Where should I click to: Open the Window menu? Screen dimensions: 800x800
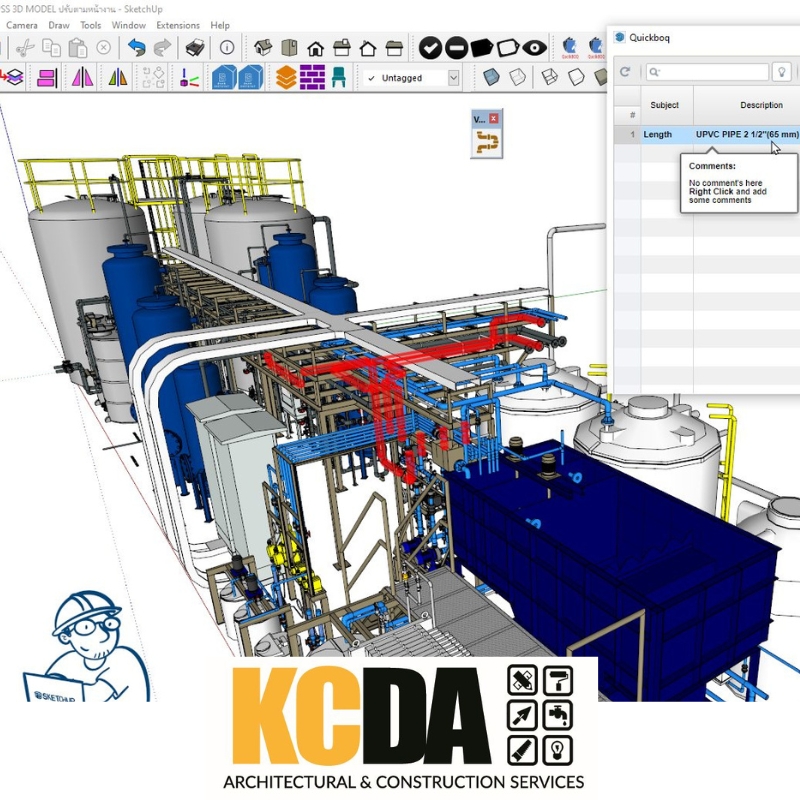tap(129, 25)
